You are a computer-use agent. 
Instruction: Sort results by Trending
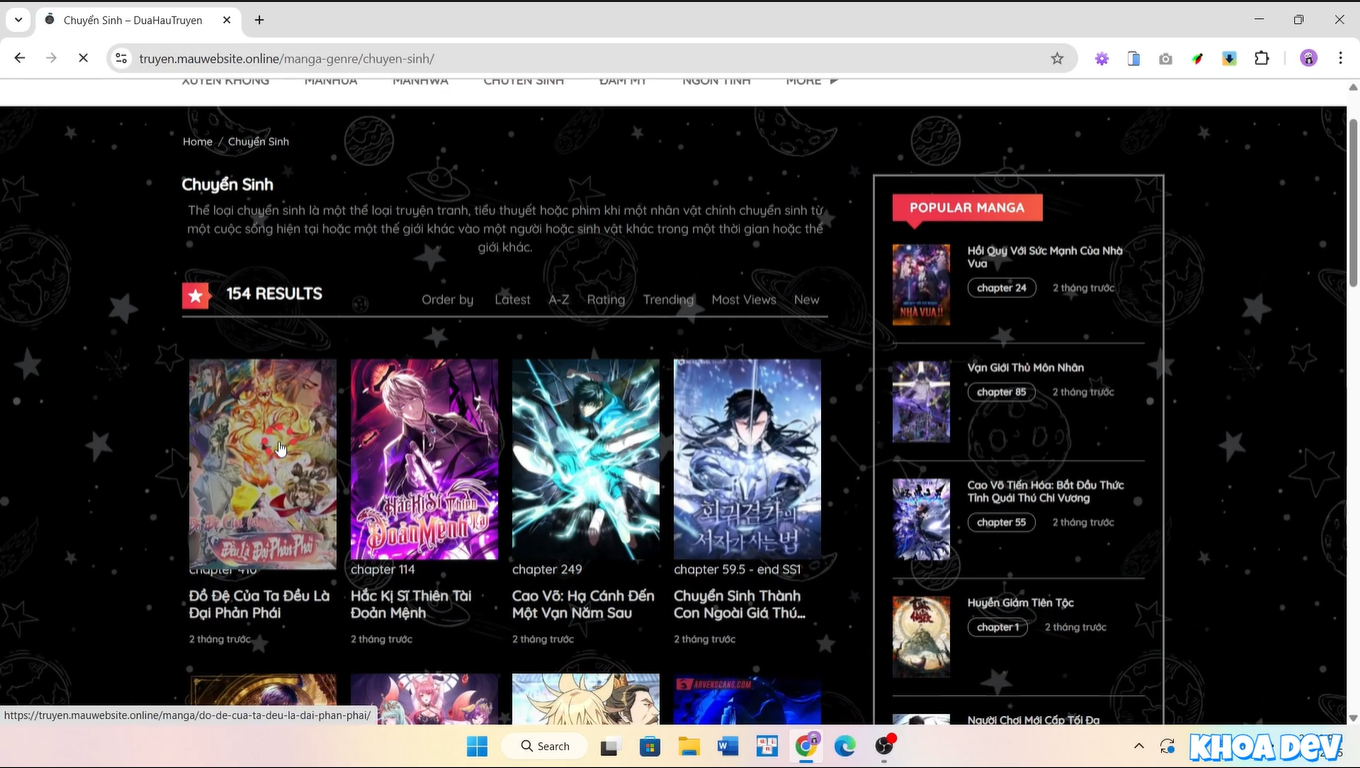668,299
